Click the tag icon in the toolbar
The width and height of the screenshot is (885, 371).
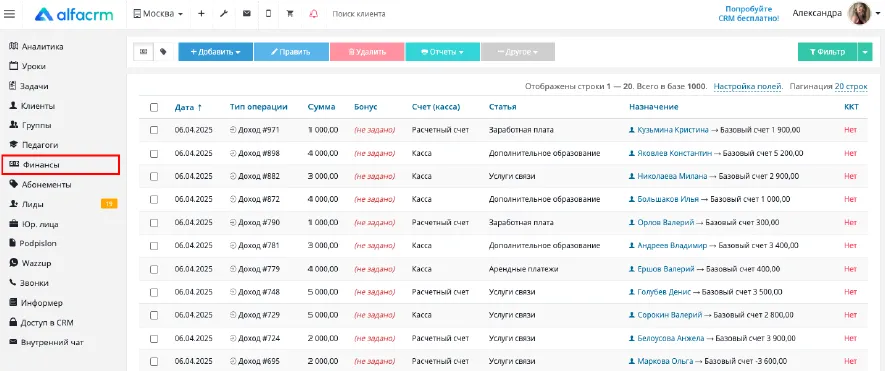[163, 52]
